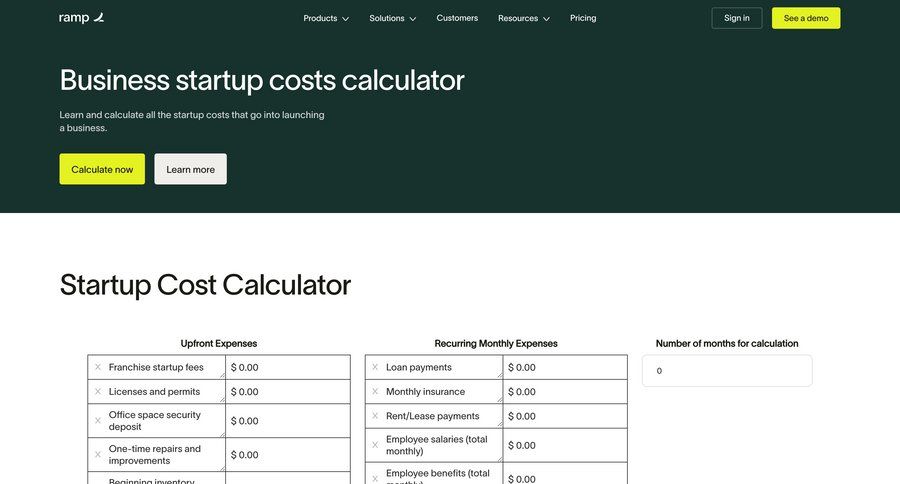Remove Office space security deposit row

click(x=98, y=421)
